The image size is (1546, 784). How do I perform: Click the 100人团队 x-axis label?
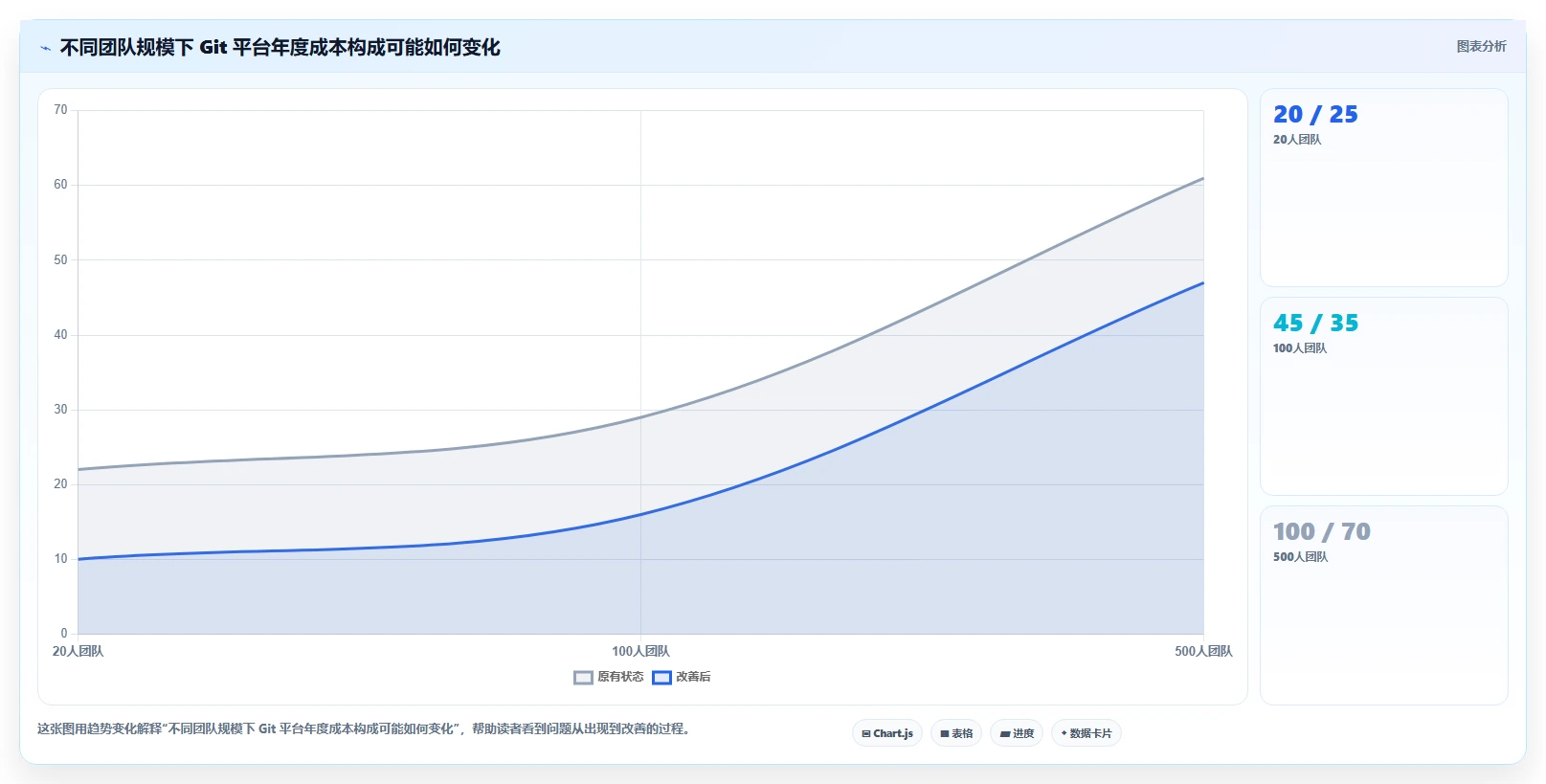pos(640,651)
